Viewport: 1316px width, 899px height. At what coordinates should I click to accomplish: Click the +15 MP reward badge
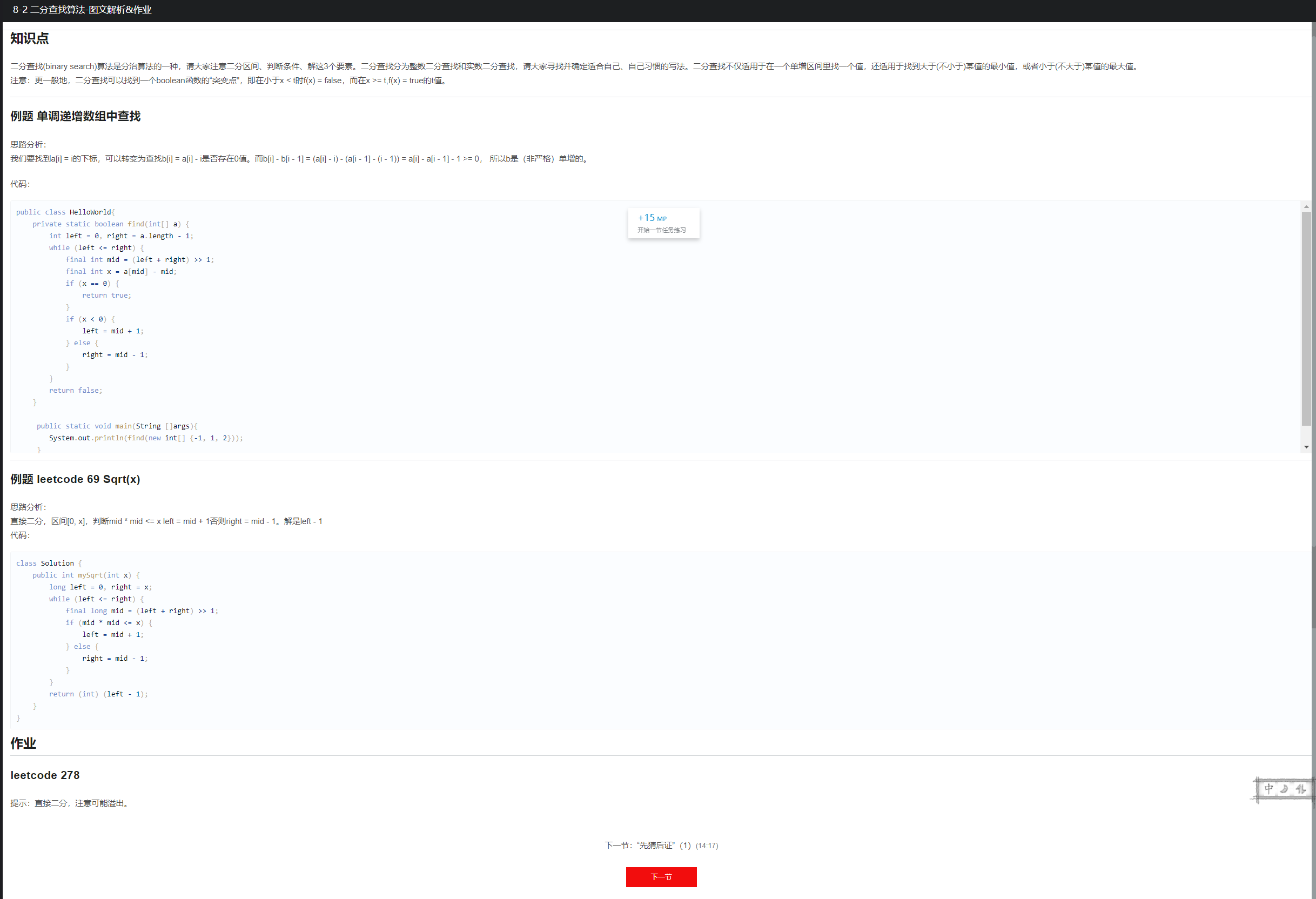[x=652, y=218]
